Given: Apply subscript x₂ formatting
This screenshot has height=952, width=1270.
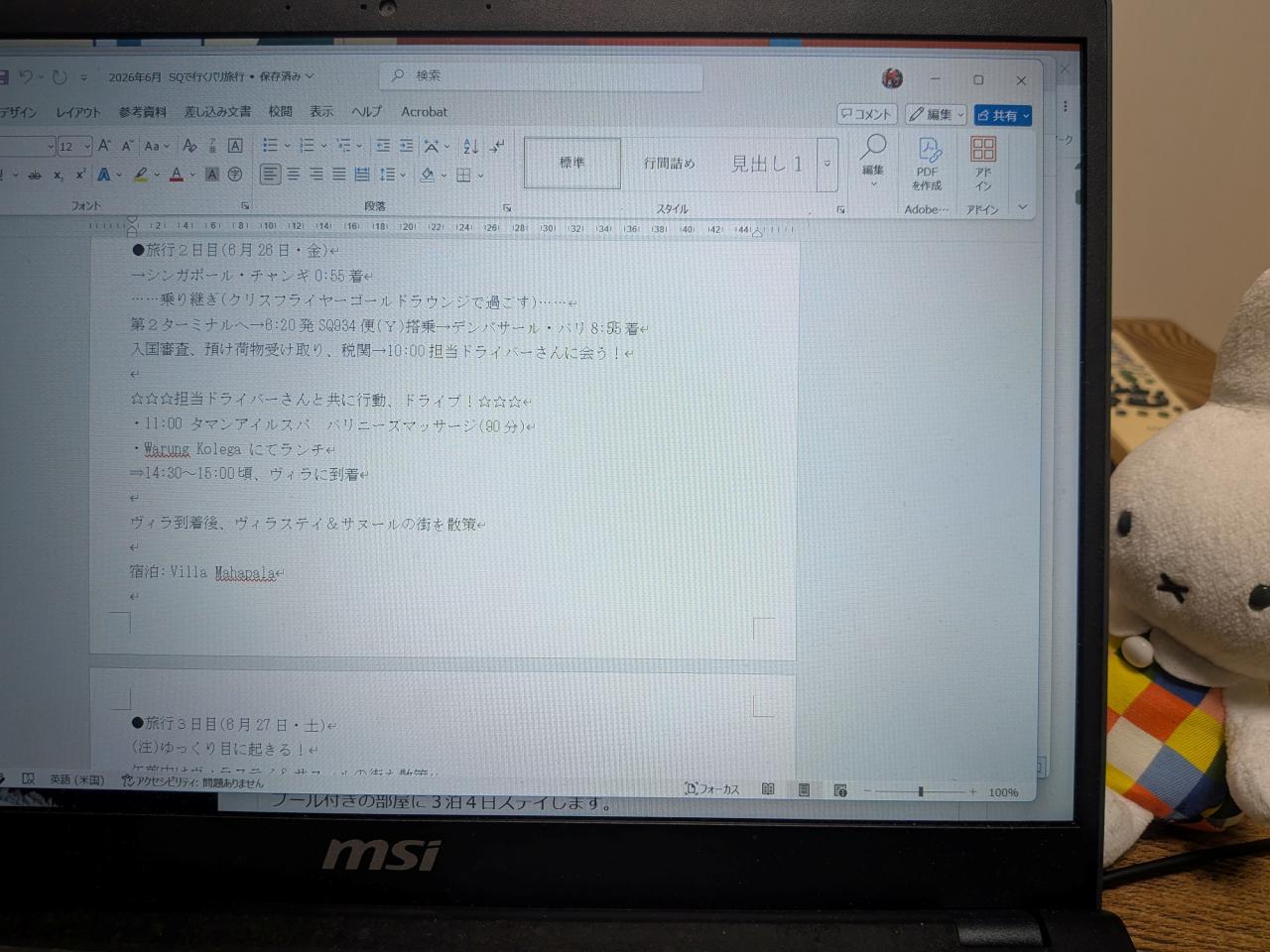Looking at the screenshot, I should pos(58,176).
